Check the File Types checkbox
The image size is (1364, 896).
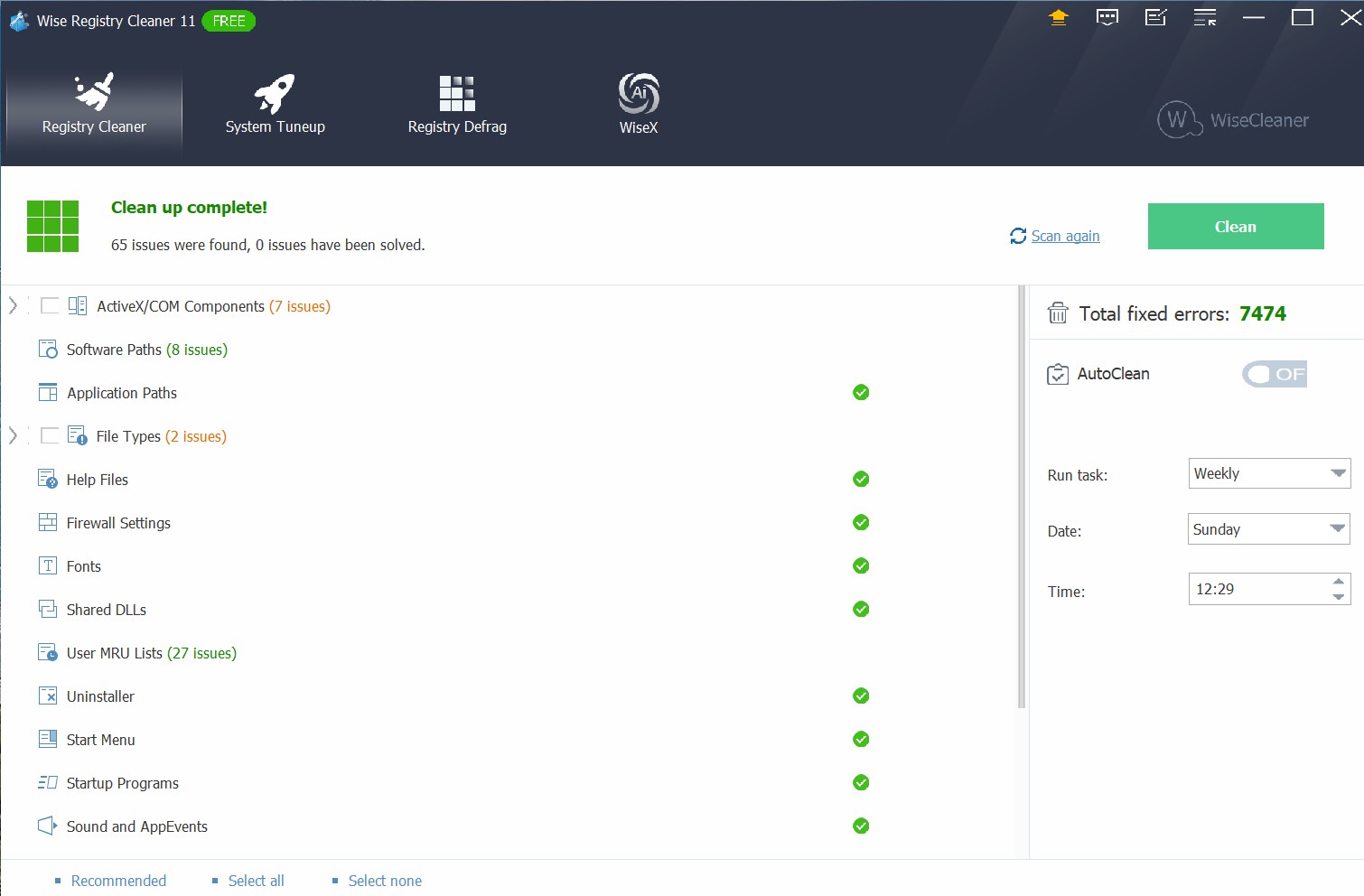51,436
